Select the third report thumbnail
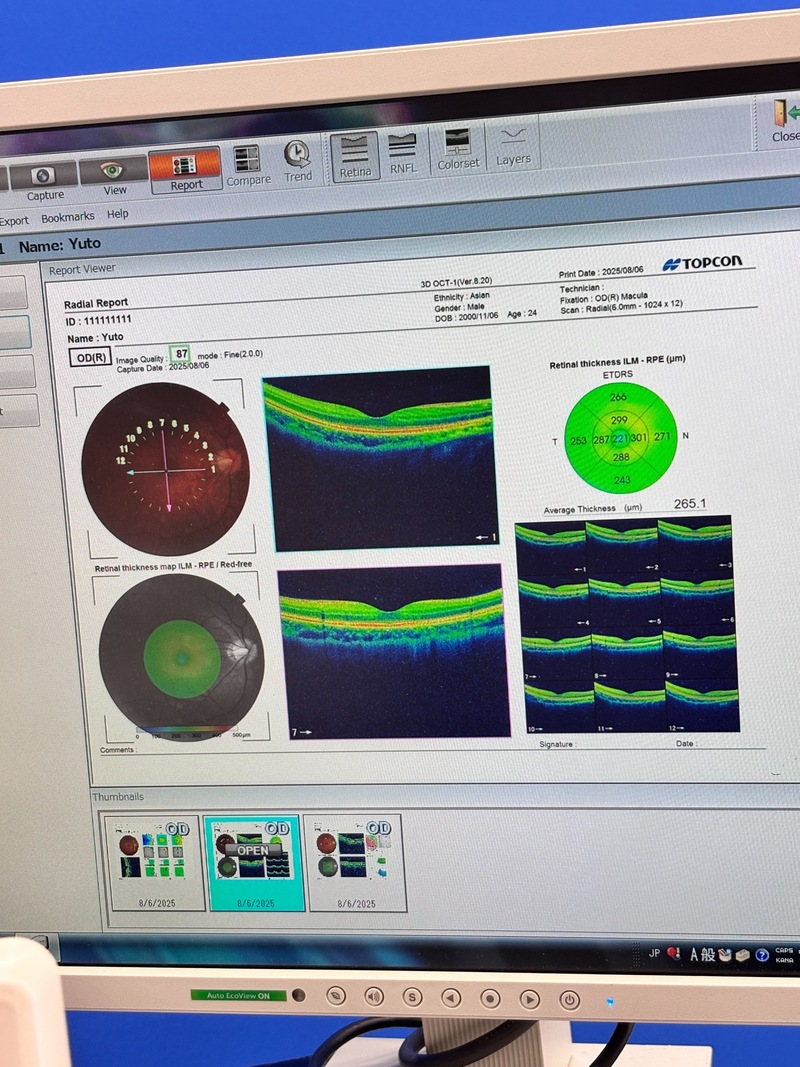This screenshot has width=800, height=1067. [355, 860]
